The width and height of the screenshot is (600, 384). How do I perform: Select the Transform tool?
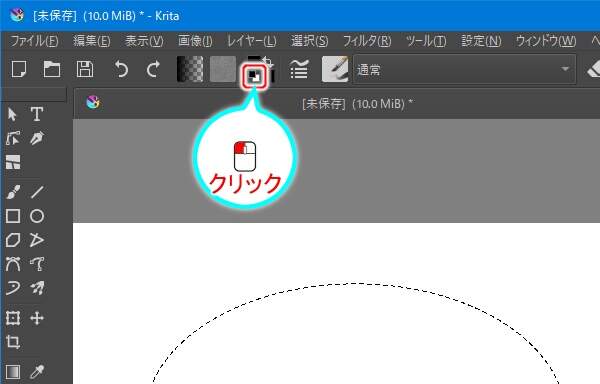[x=13, y=318]
